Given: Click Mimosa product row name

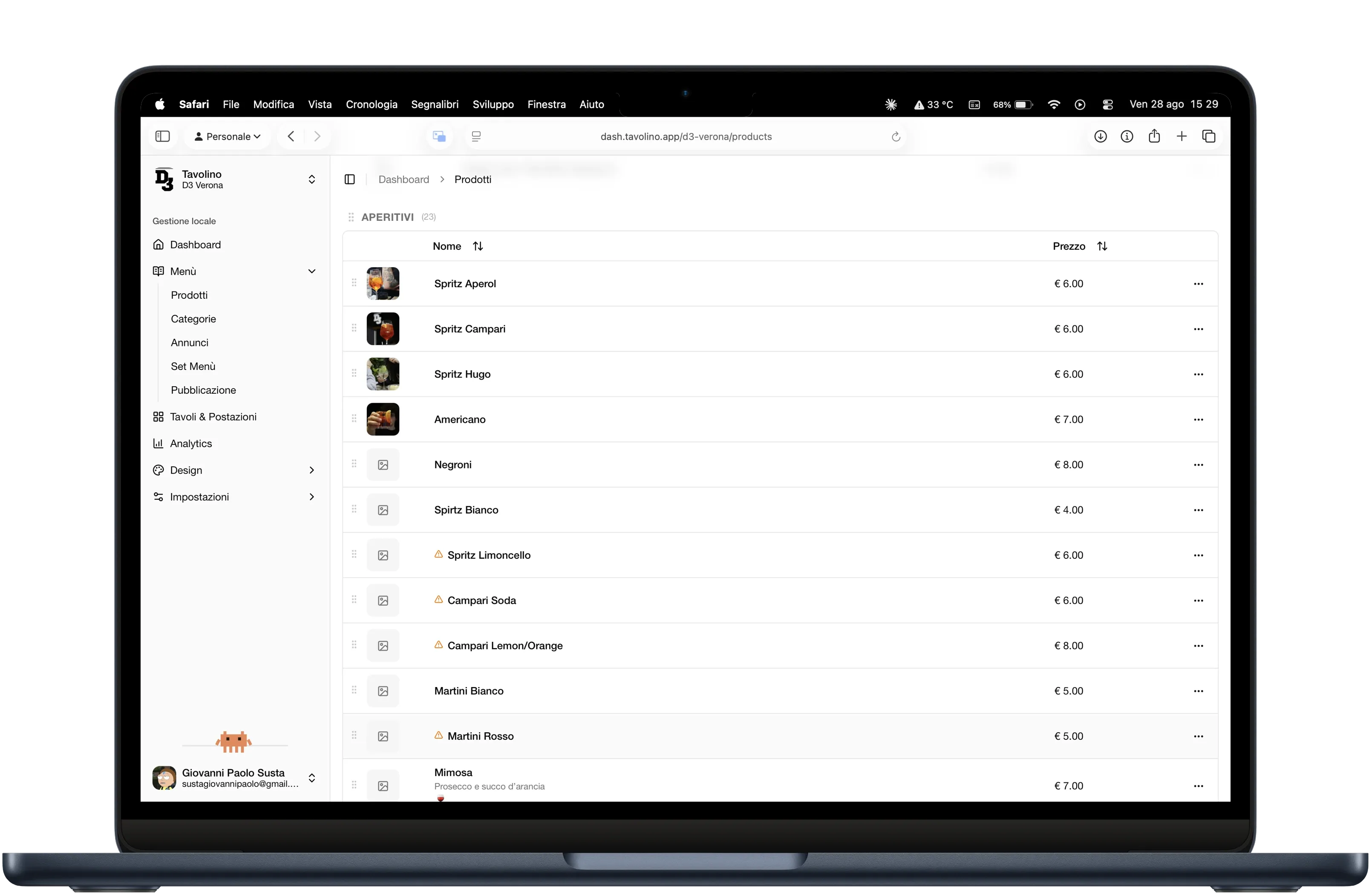Looking at the screenshot, I should coord(453,773).
